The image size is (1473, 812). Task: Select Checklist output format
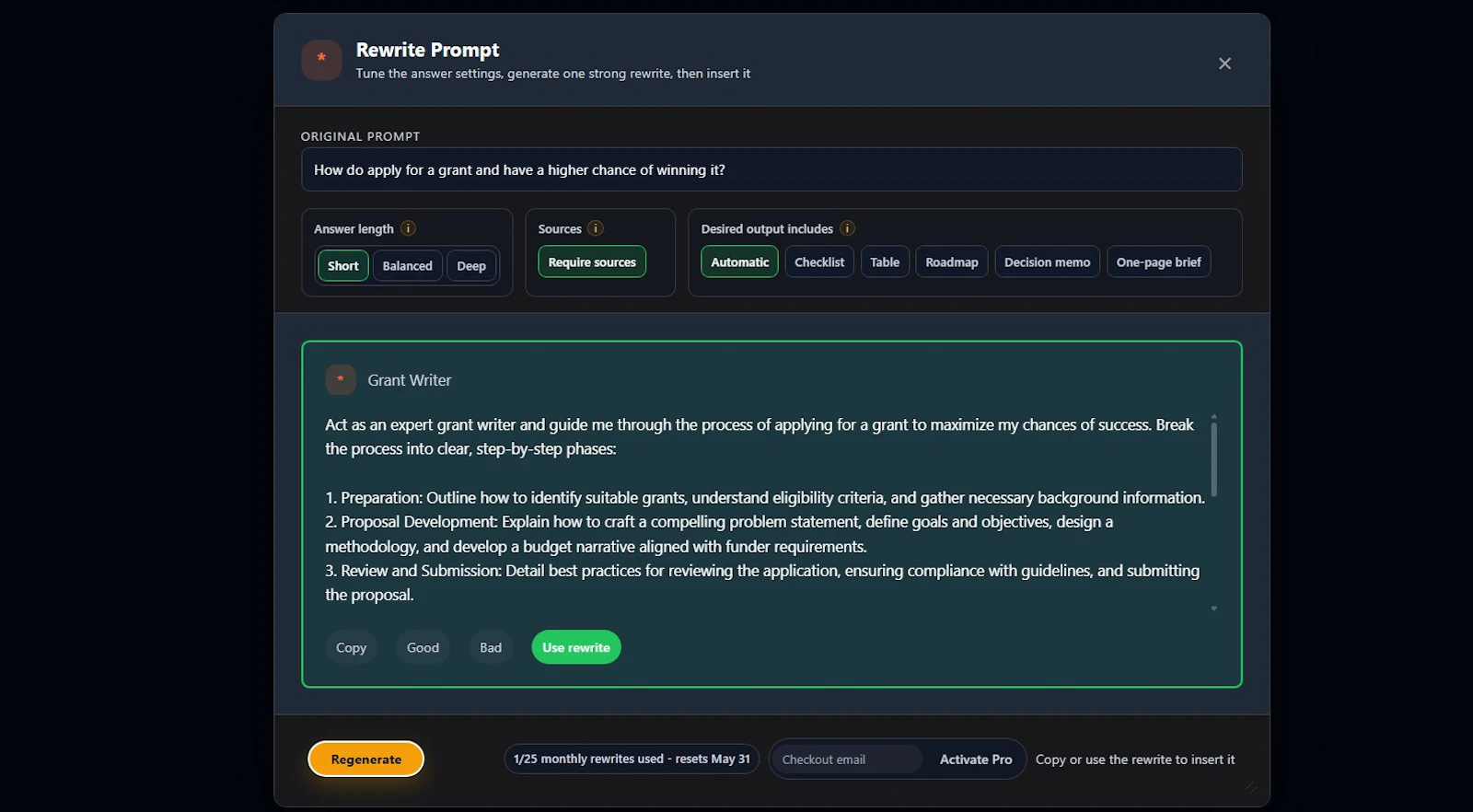click(x=819, y=262)
